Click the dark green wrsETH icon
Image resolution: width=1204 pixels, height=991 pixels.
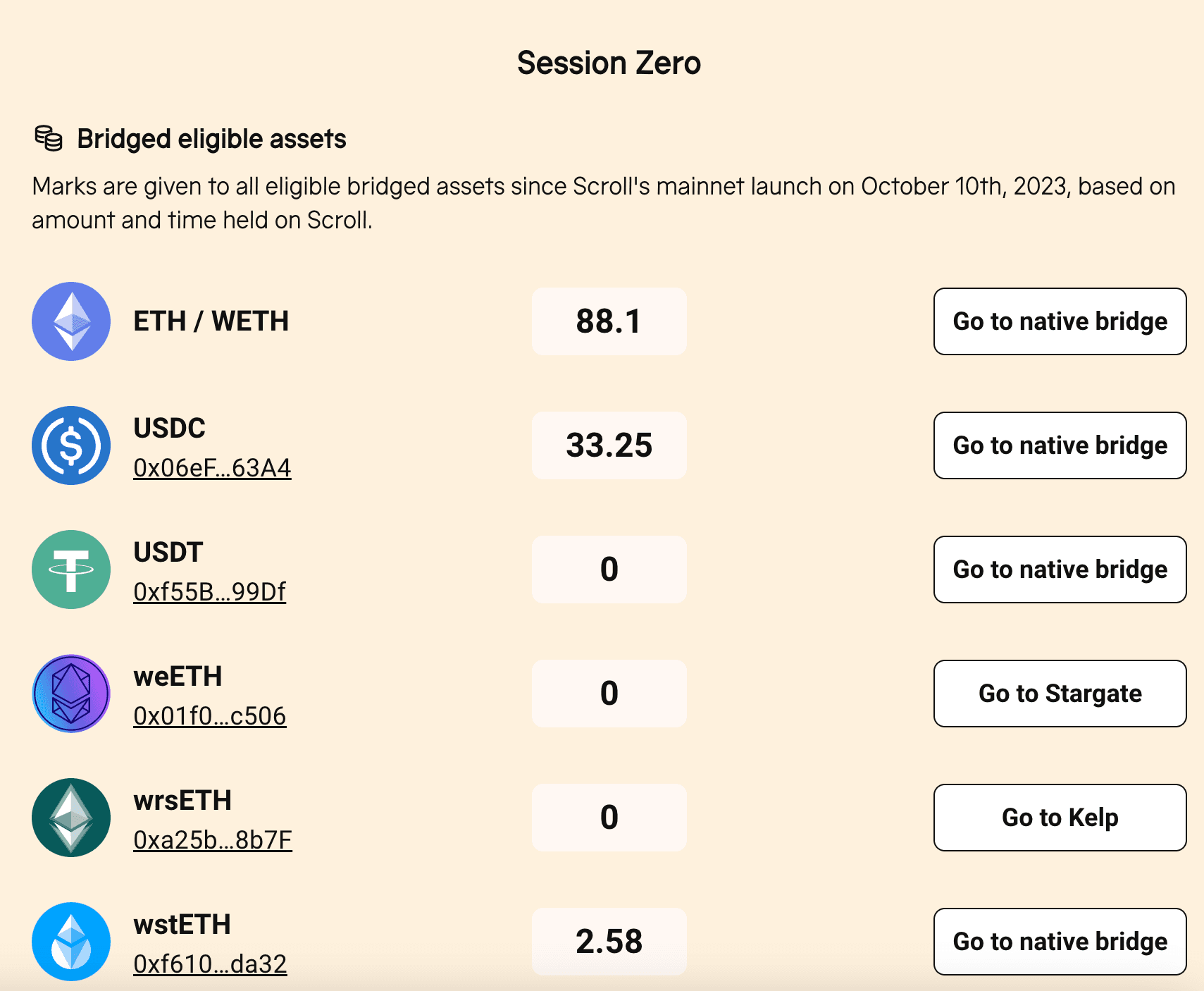(71, 818)
